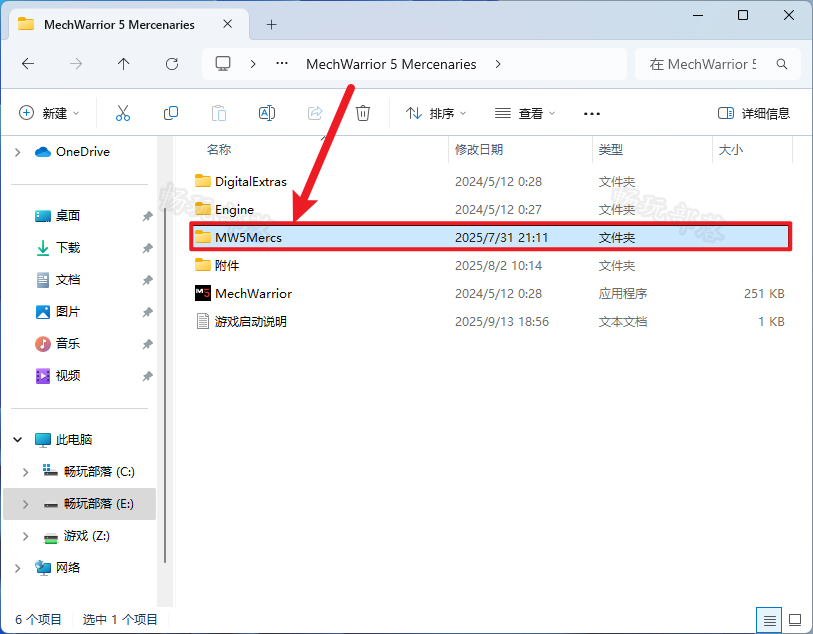This screenshot has width=813, height=634.
Task: Open the 查看 view dropdown
Action: click(525, 113)
